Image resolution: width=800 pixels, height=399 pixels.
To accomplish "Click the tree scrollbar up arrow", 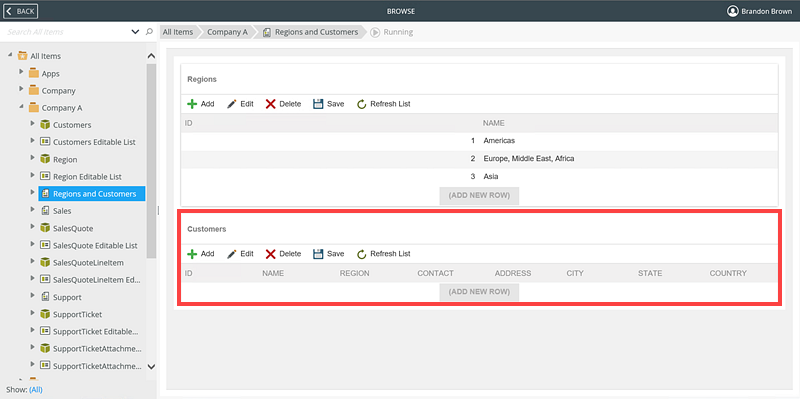I will point(151,56).
